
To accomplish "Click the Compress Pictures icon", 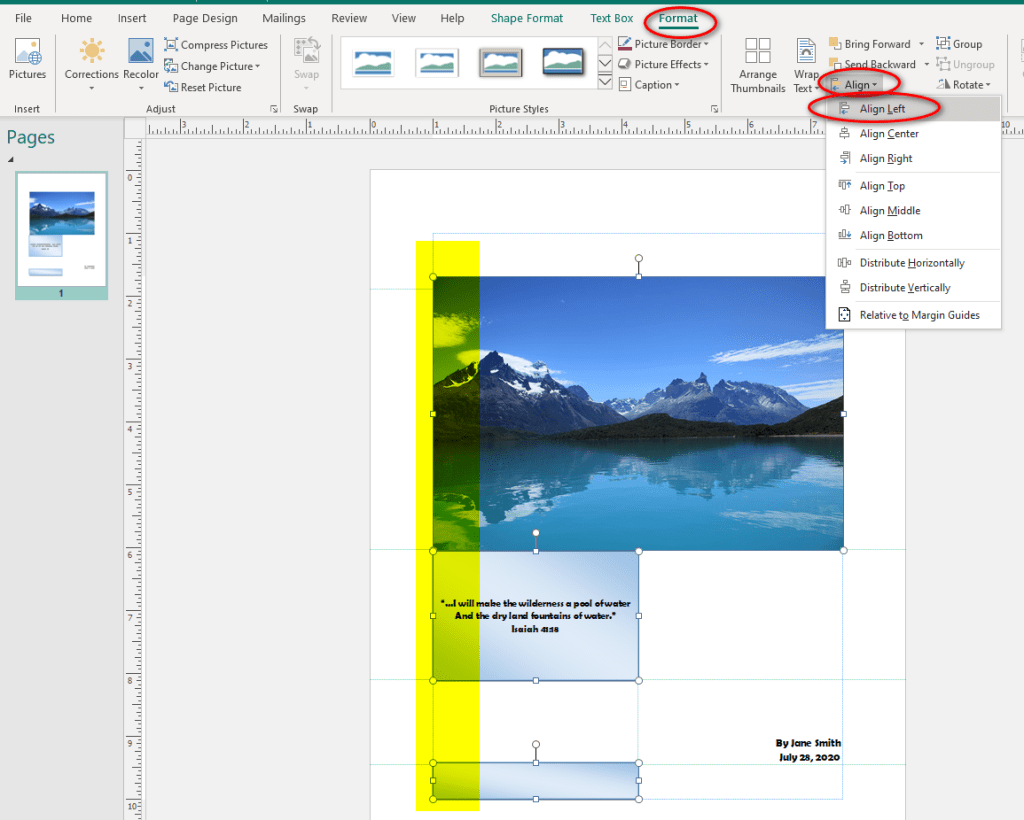I will coord(171,45).
